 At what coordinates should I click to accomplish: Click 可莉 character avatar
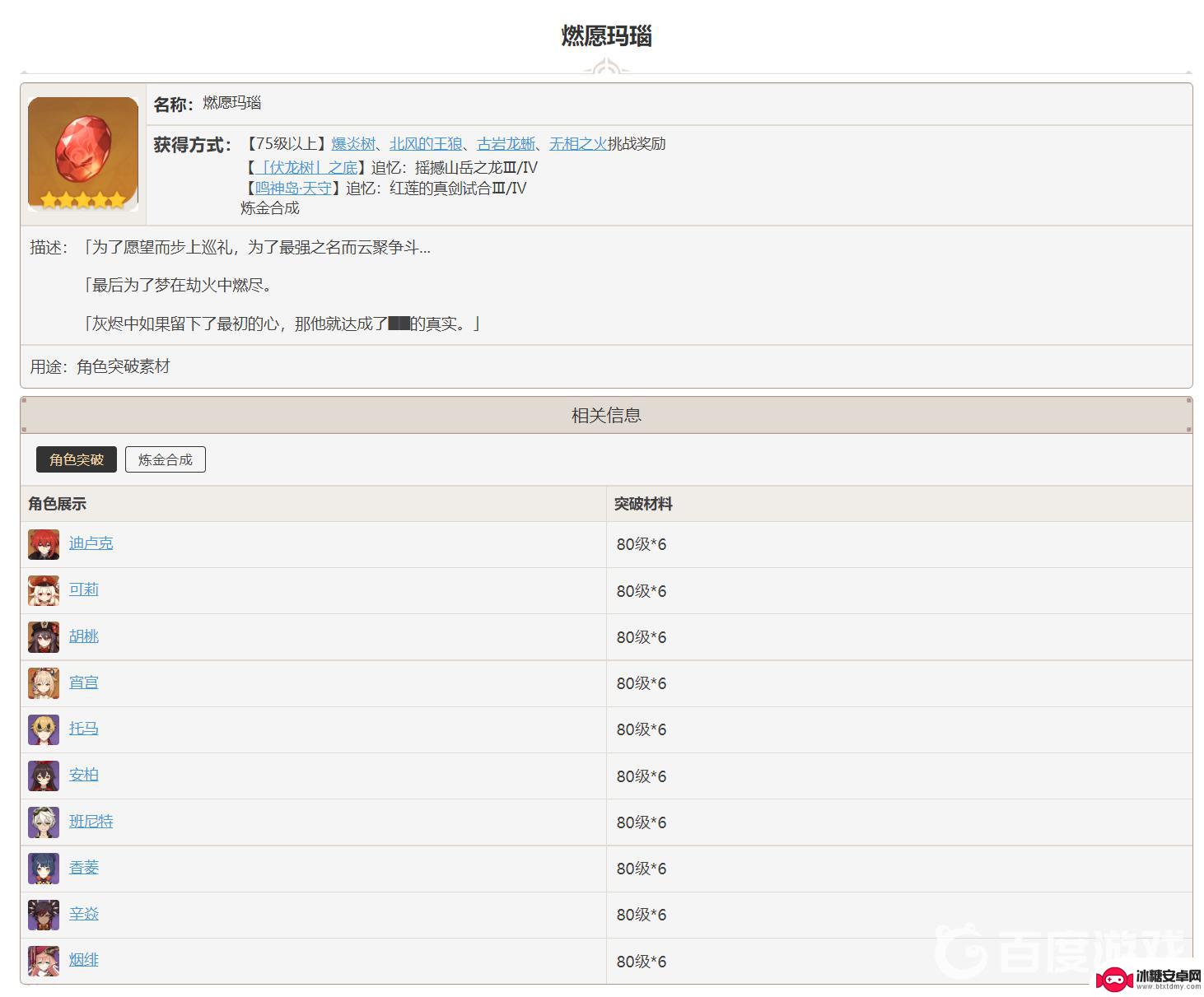pos(44,590)
